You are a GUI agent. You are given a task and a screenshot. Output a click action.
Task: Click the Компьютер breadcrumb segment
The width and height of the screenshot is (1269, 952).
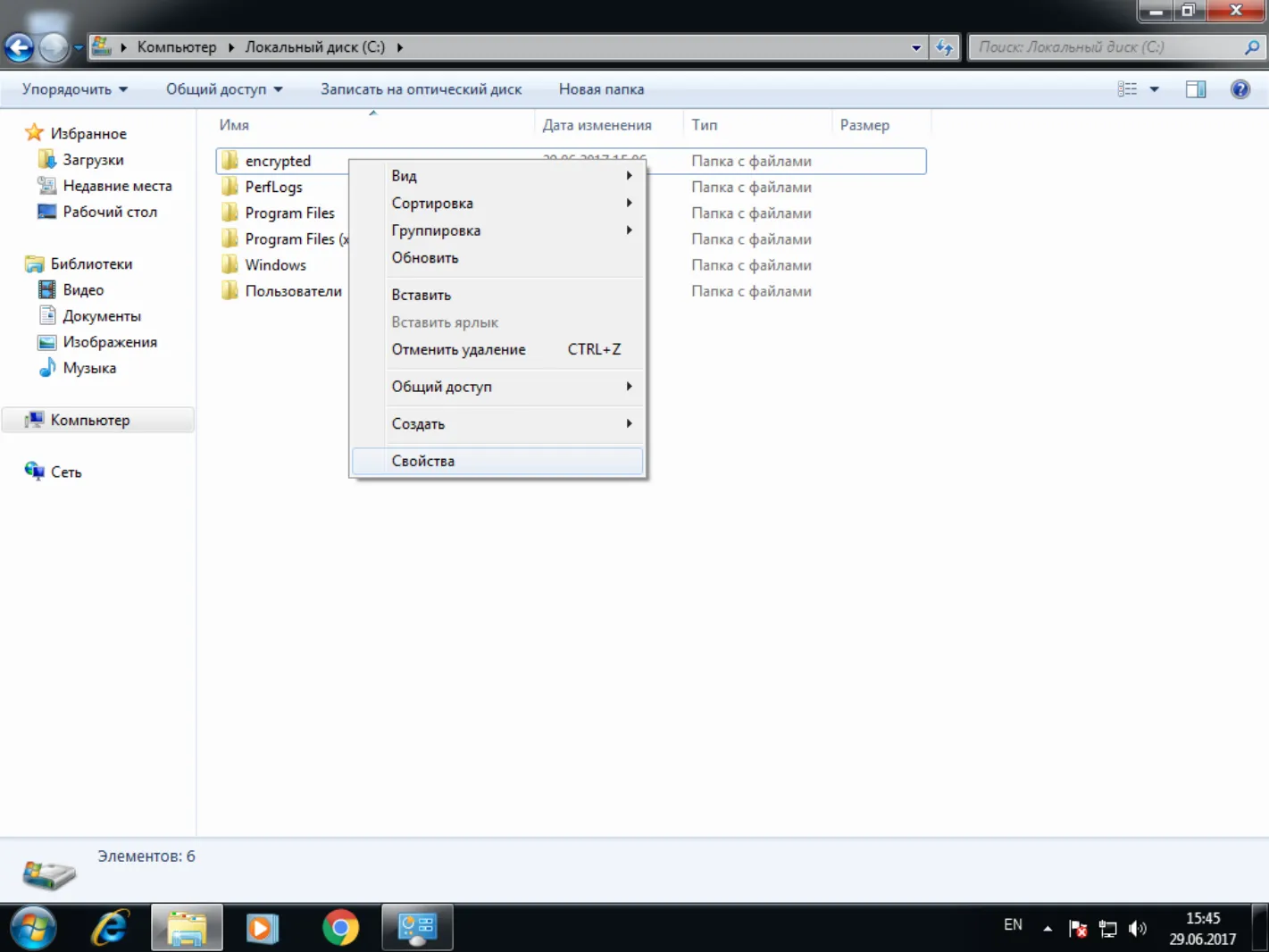pos(177,47)
